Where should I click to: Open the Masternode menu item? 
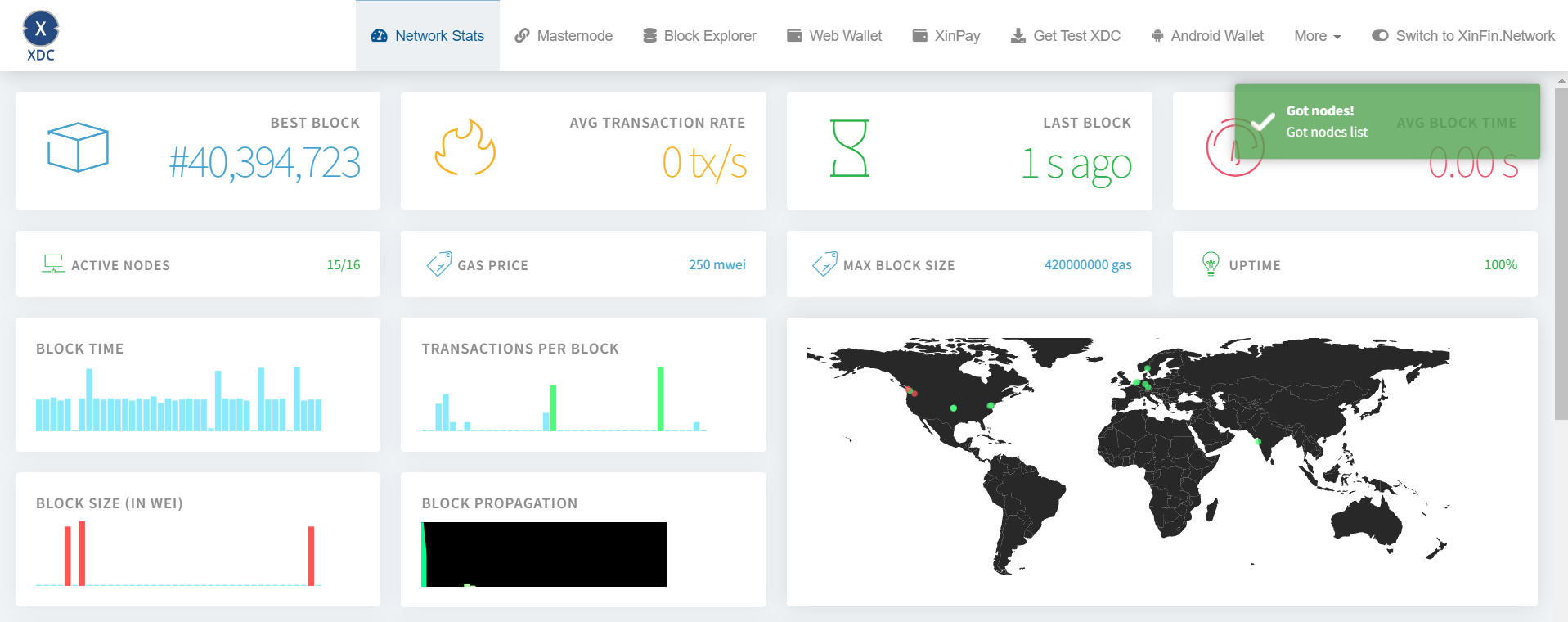(x=564, y=36)
